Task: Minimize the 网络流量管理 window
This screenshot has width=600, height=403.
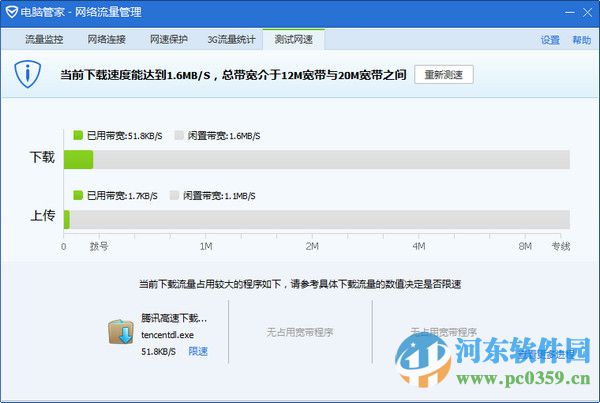Action: pyautogui.click(x=570, y=12)
